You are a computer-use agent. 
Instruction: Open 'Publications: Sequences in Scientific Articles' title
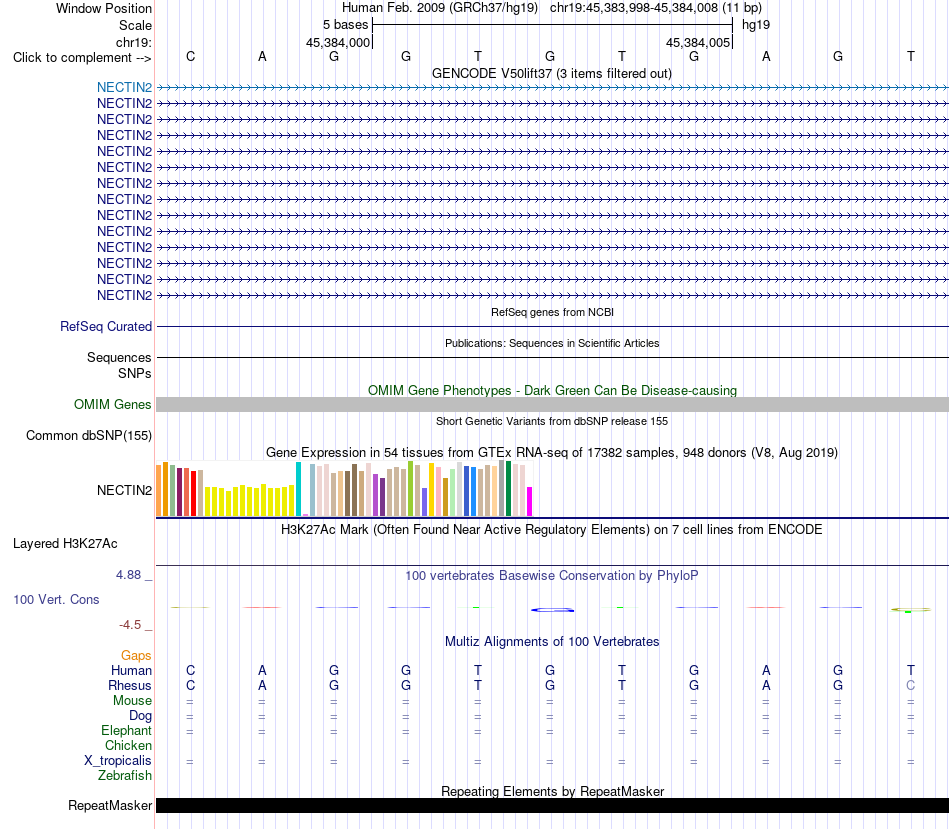pos(552,343)
